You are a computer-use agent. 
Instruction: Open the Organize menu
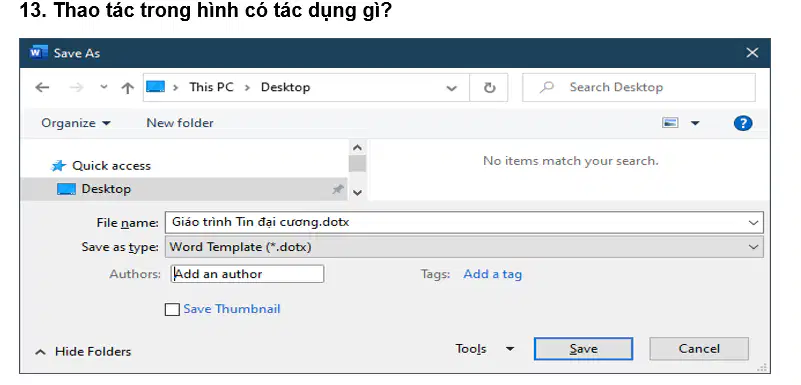pyautogui.click(x=76, y=123)
